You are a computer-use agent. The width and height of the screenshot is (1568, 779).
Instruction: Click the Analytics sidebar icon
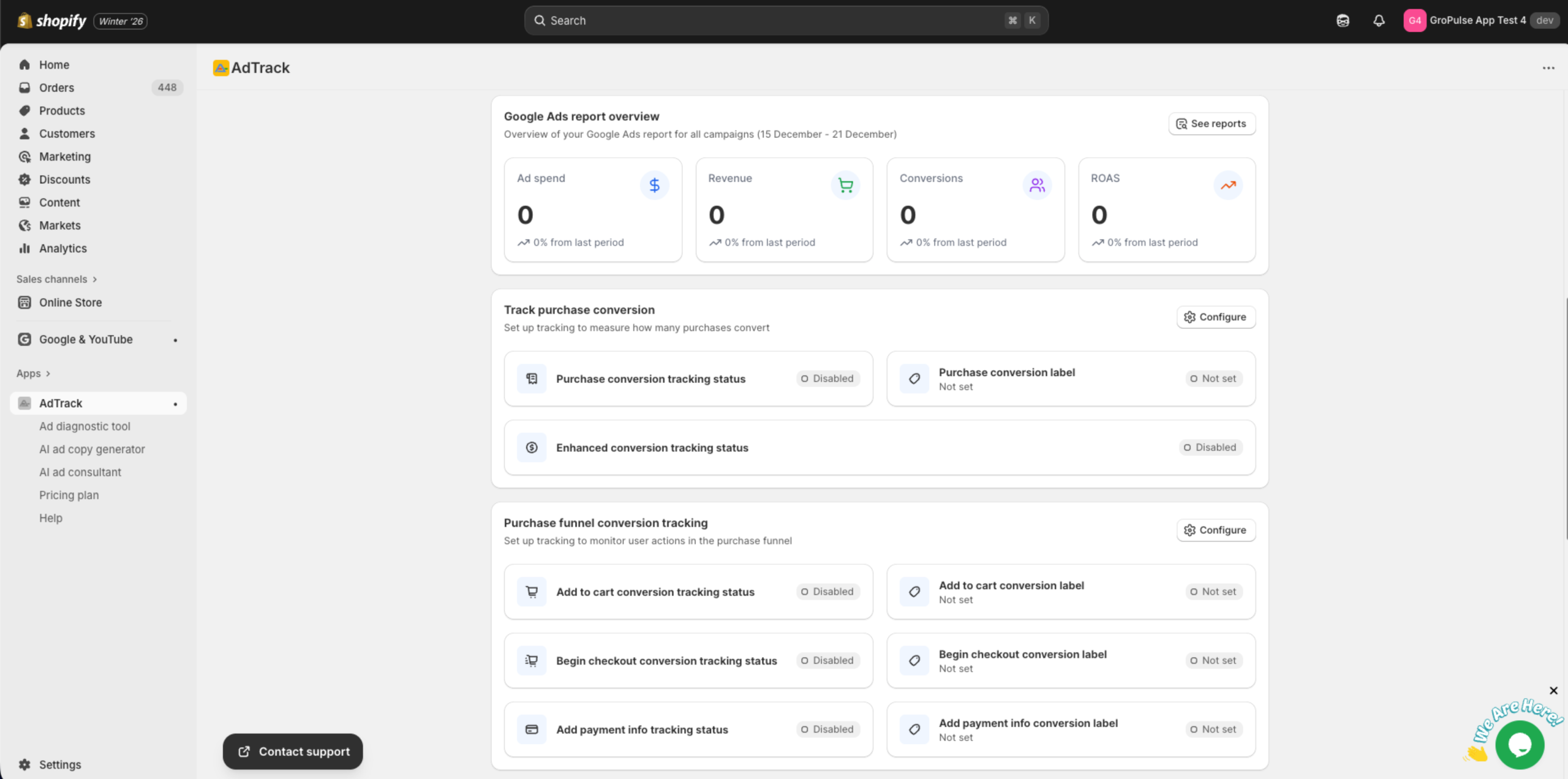[x=24, y=248]
